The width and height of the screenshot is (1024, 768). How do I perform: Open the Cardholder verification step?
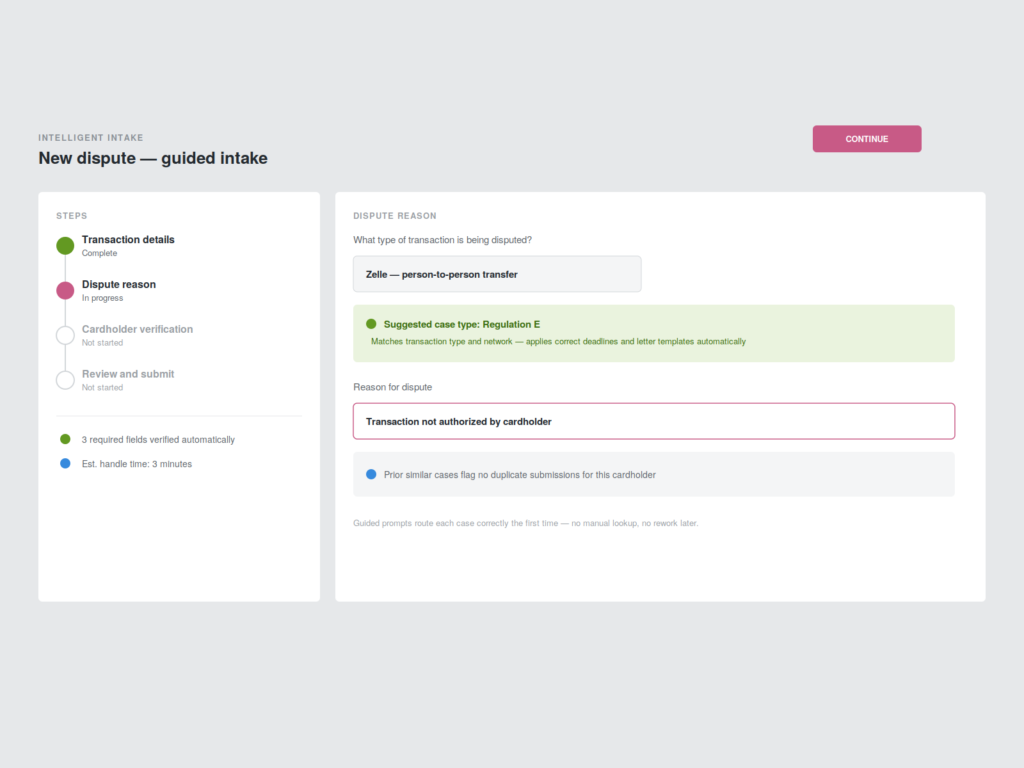137,329
